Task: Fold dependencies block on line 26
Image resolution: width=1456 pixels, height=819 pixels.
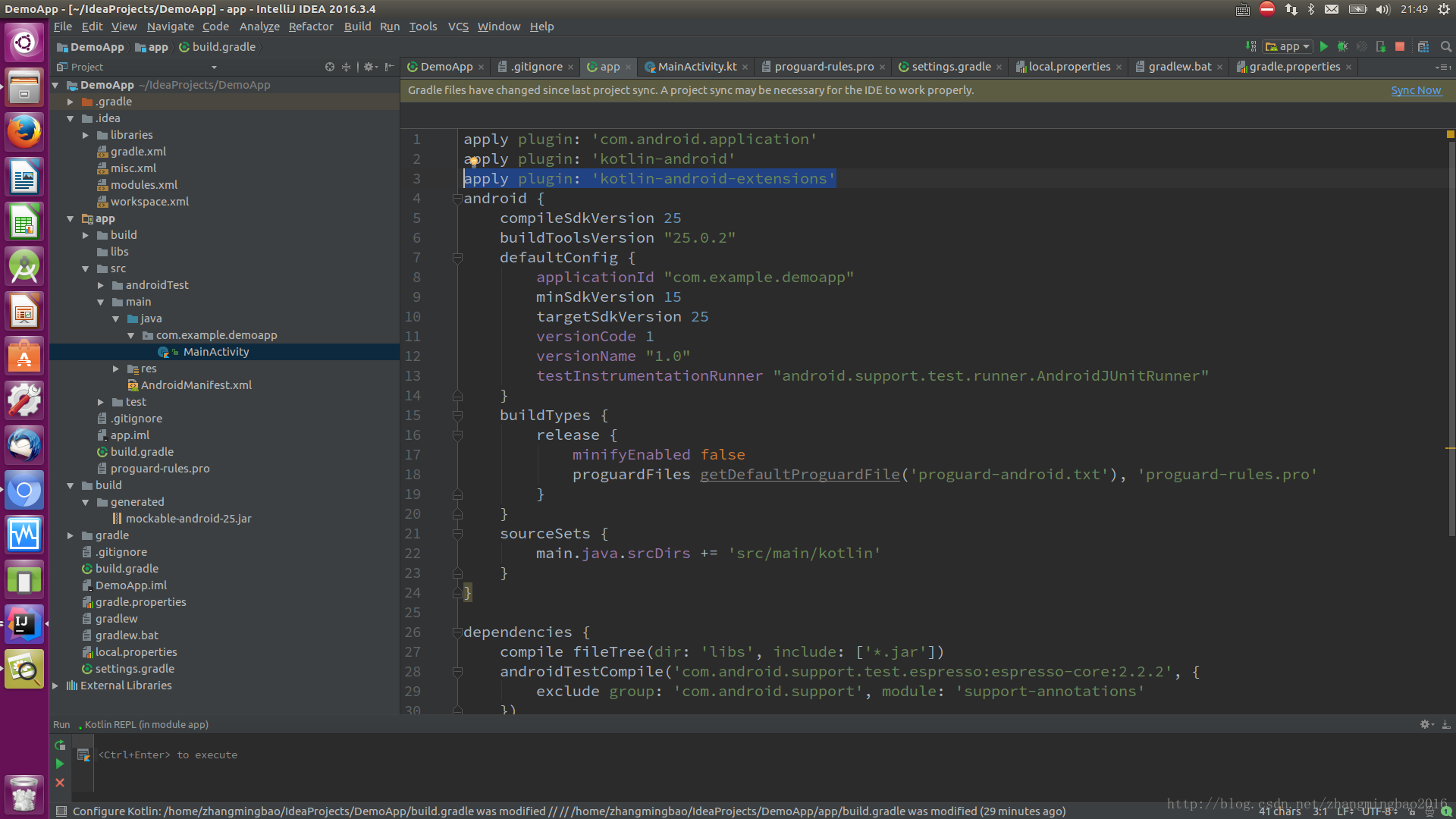Action: (457, 632)
